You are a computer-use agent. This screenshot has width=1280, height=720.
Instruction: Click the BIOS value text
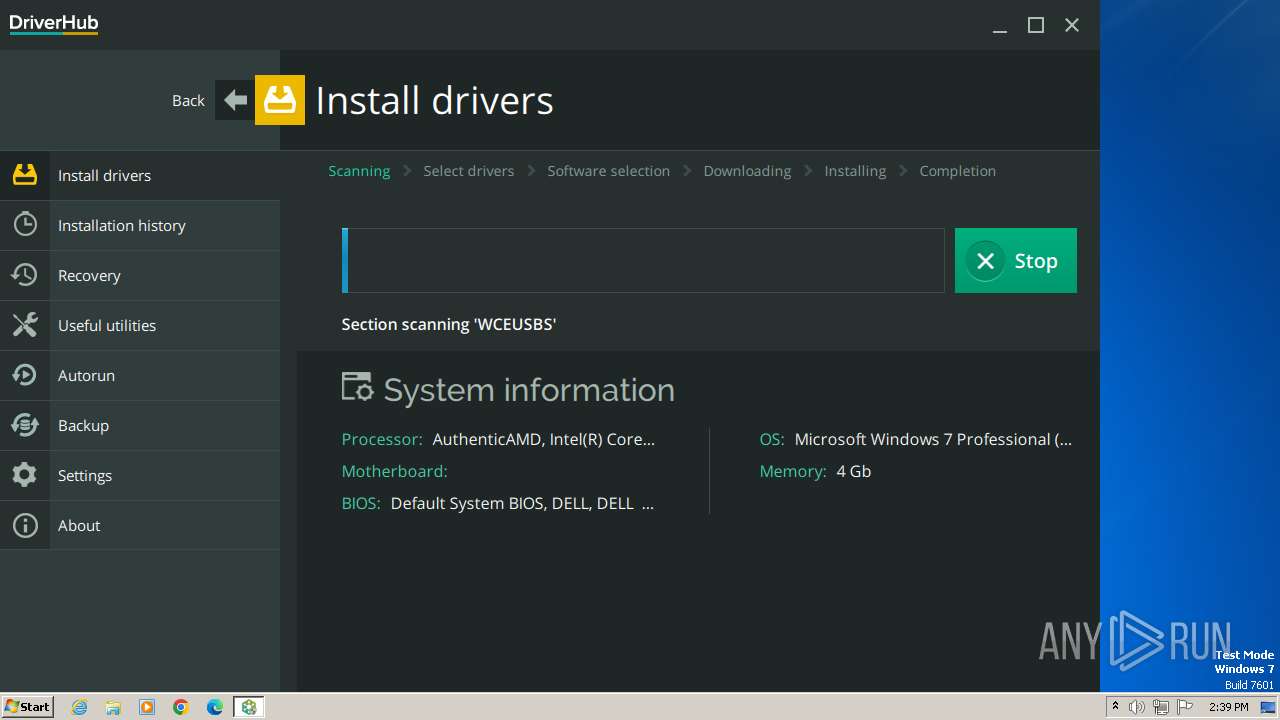(522, 503)
